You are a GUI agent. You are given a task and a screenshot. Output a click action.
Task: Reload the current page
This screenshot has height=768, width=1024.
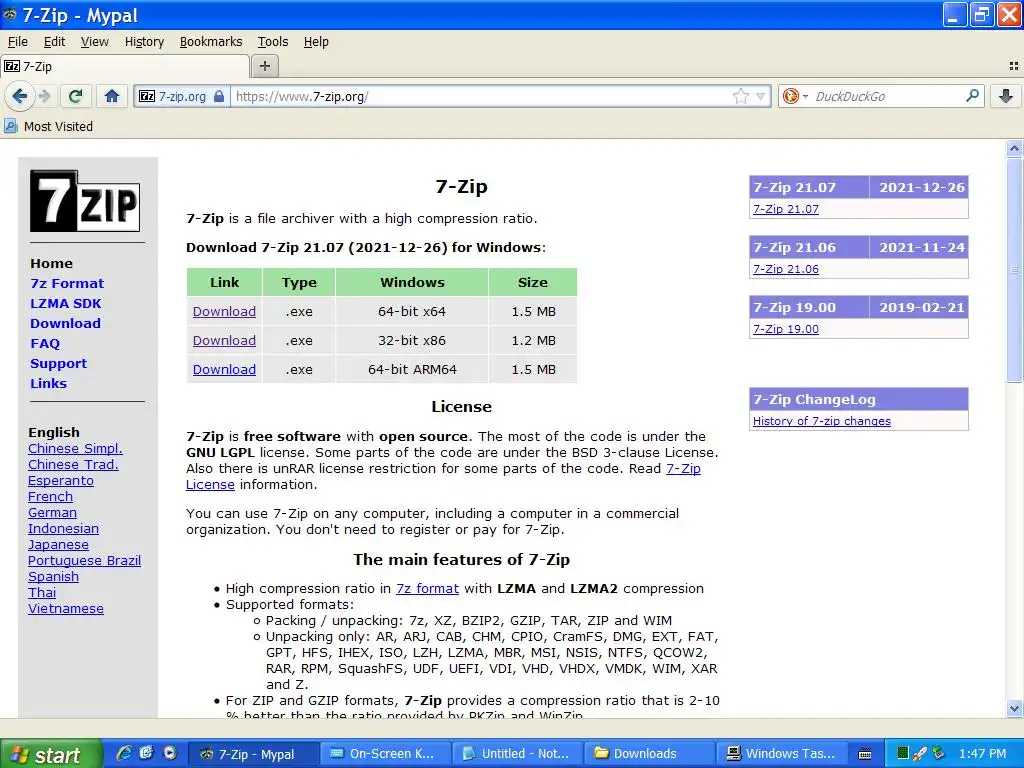[76, 97]
